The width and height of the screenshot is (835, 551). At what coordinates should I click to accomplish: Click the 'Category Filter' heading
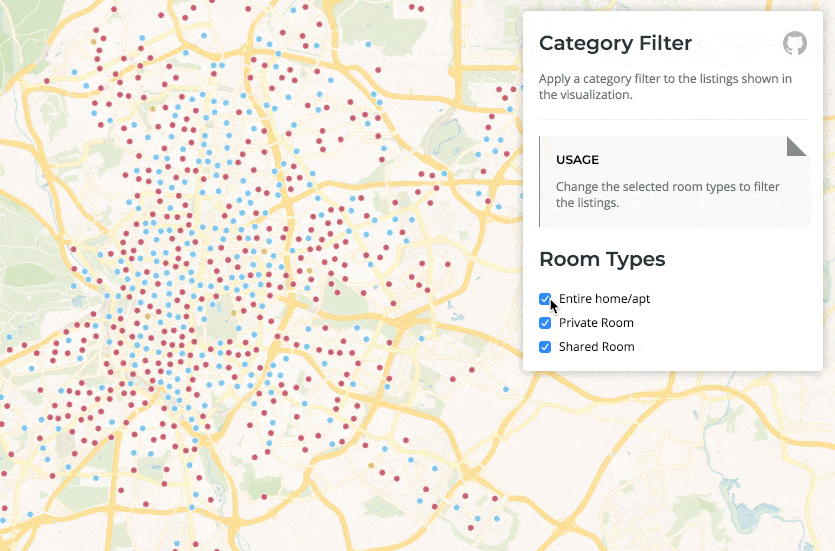tap(615, 43)
